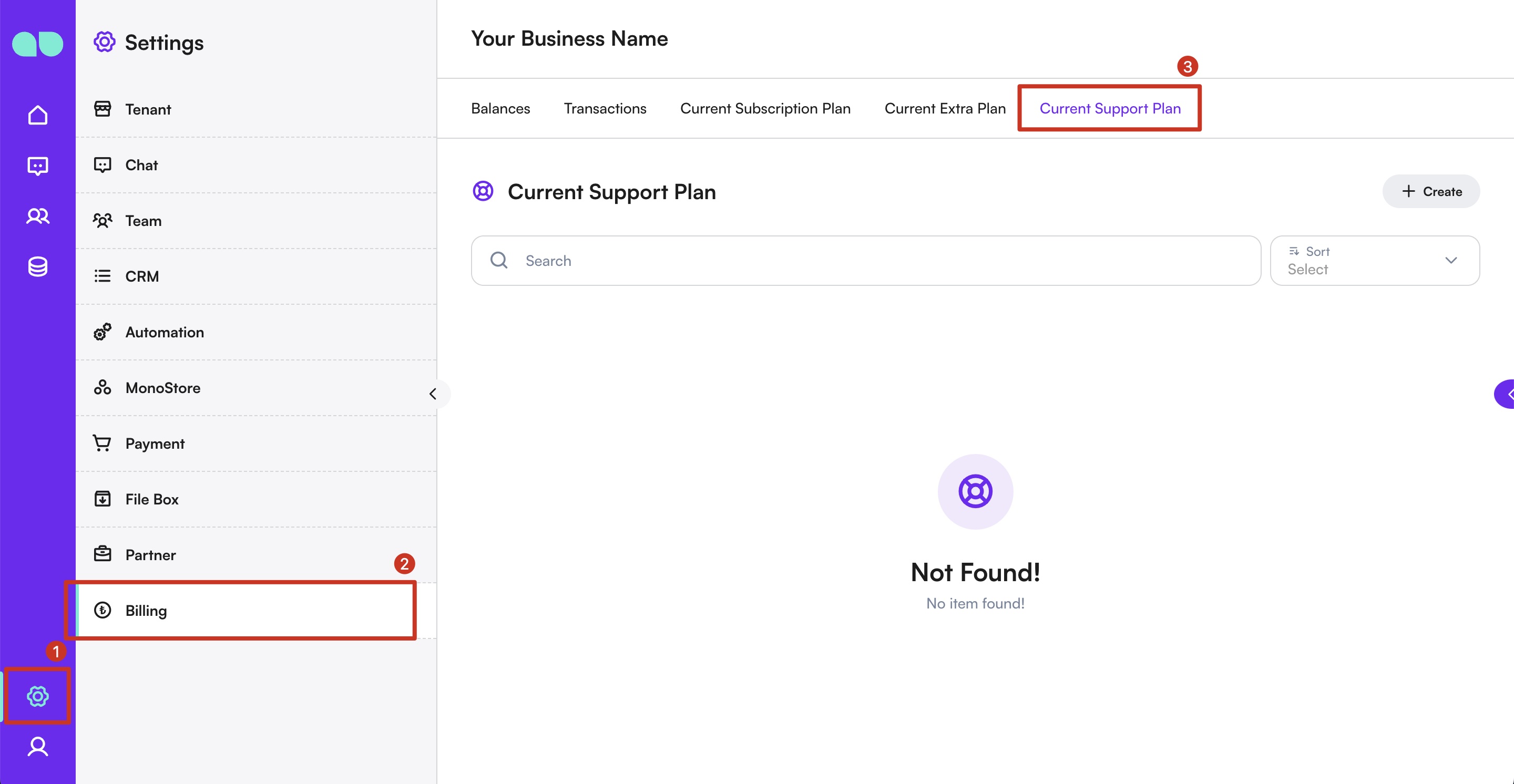This screenshot has height=784, width=1514.
Task: Open the Home icon in purple sidebar
Action: pyautogui.click(x=38, y=115)
